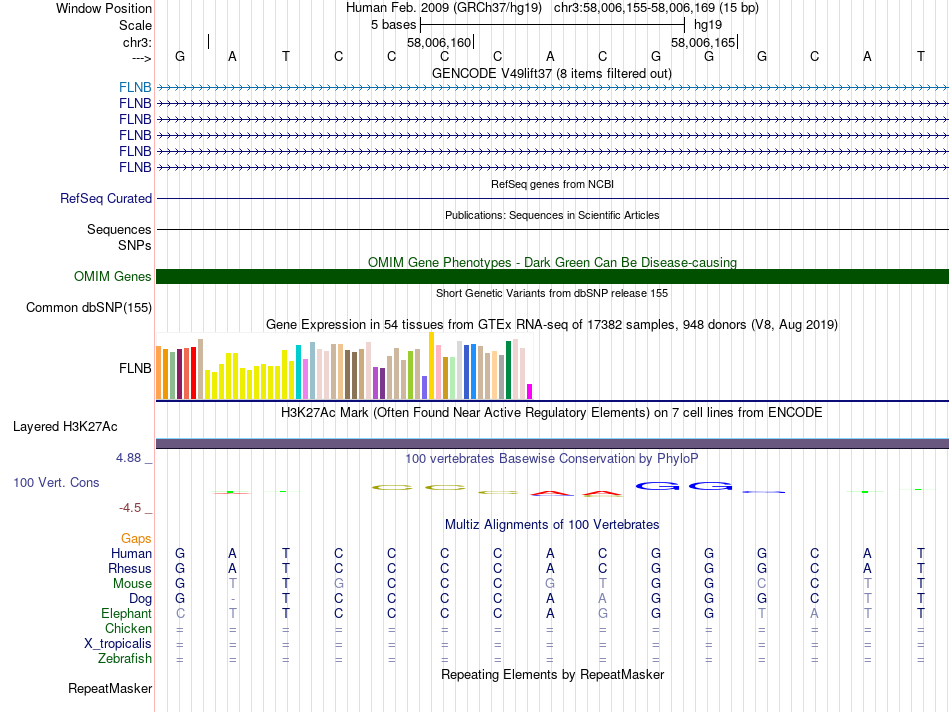Screen dimensions: 950x712
Task: Click the OMIM Gene Phenotypes title text
Action: click(x=552, y=262)
